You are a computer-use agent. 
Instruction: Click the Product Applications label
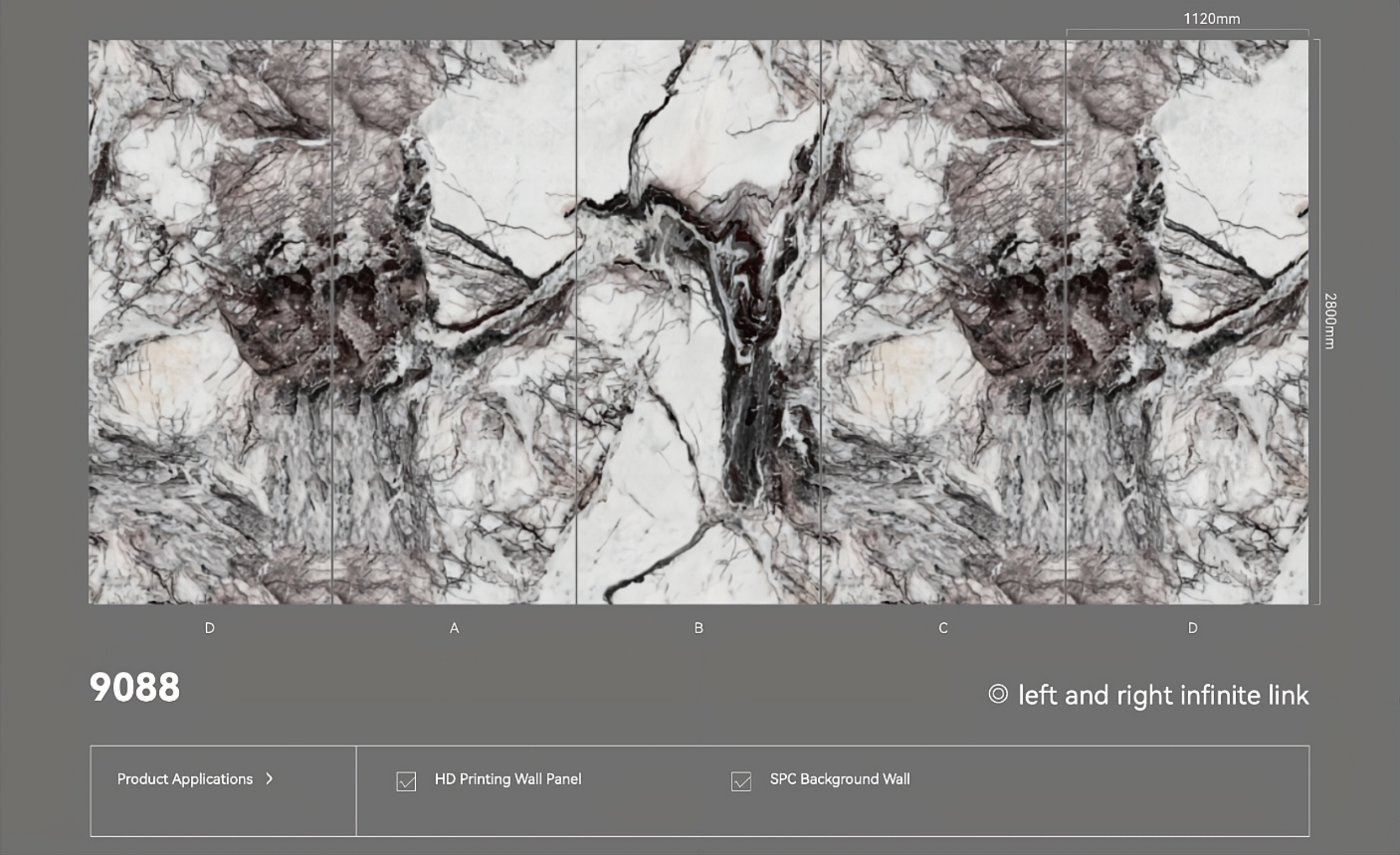(x=185, y=779)
